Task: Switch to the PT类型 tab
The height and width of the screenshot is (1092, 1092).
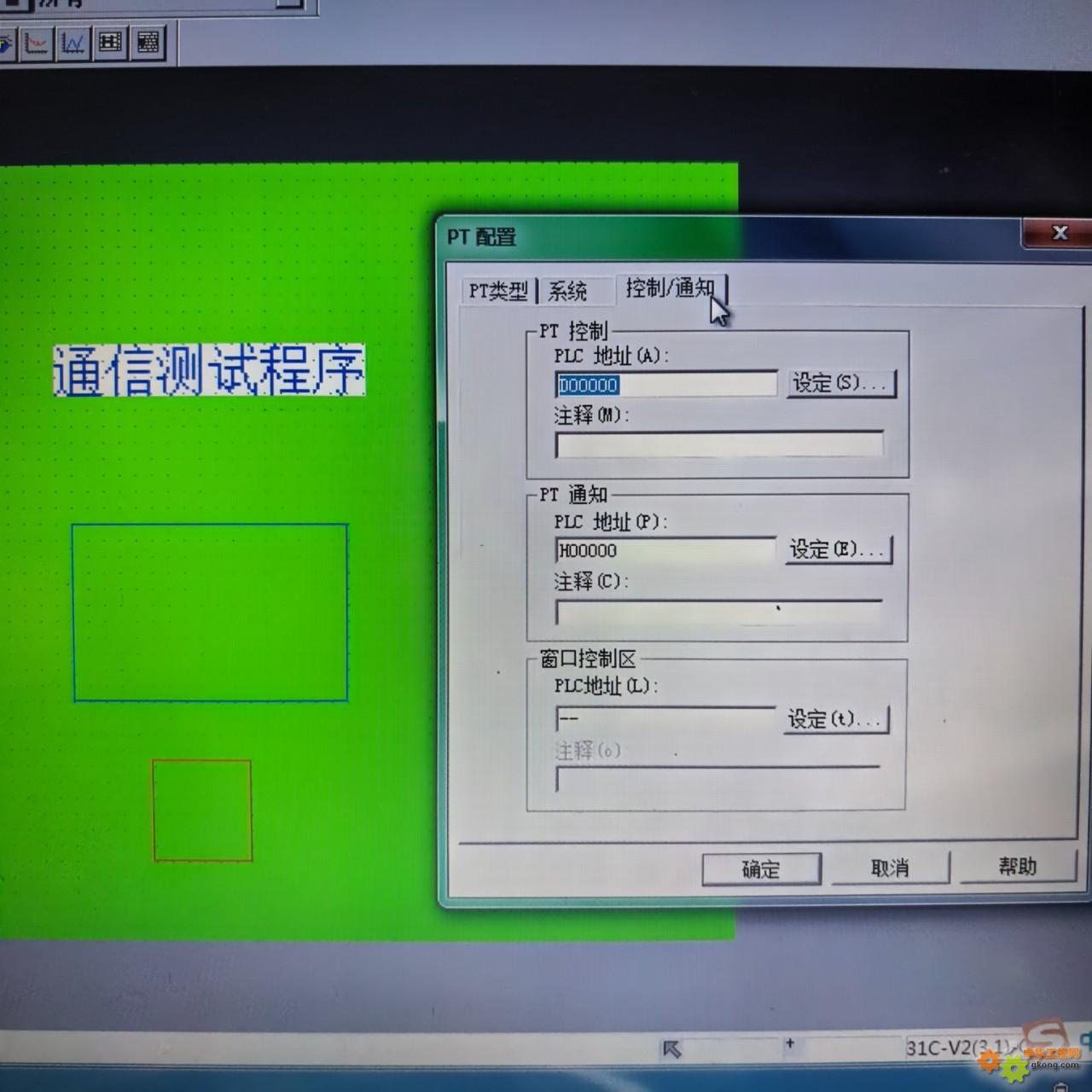Action: coord(498,292)
